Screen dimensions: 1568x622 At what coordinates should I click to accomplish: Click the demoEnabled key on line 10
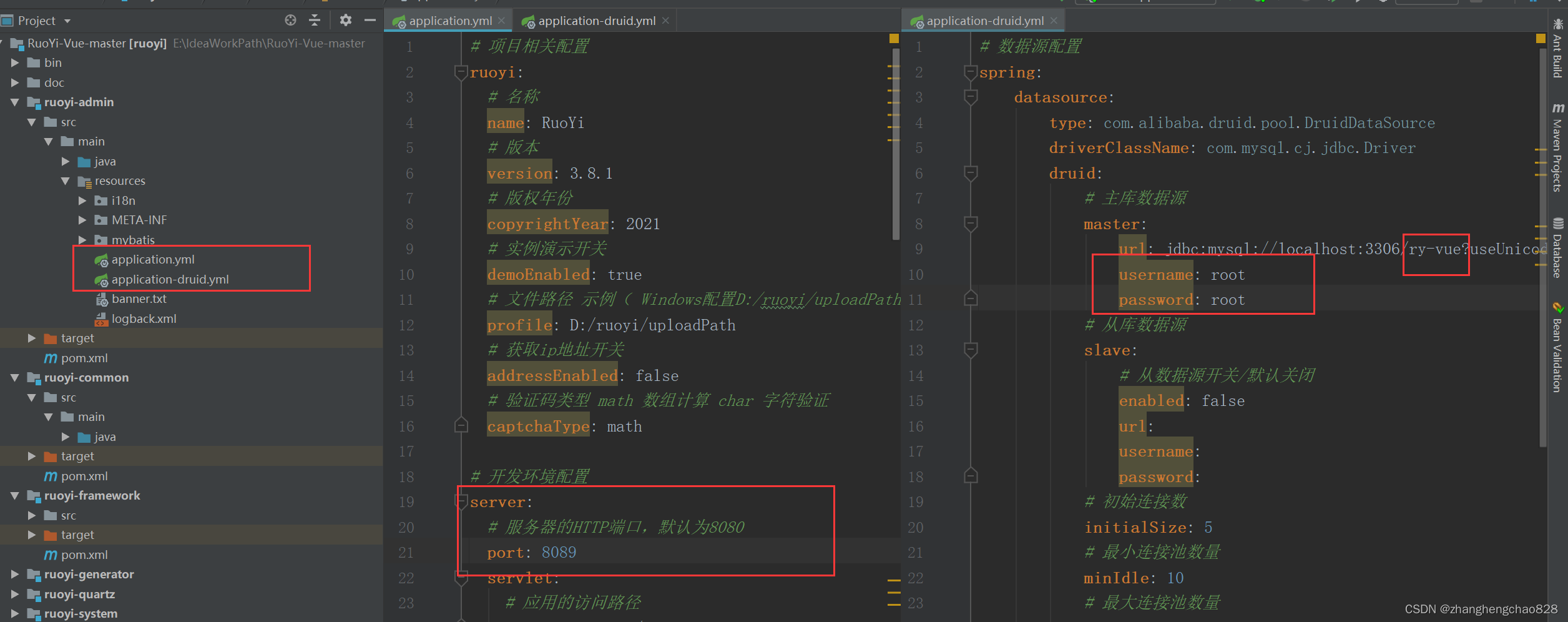[x=538, y=275]
